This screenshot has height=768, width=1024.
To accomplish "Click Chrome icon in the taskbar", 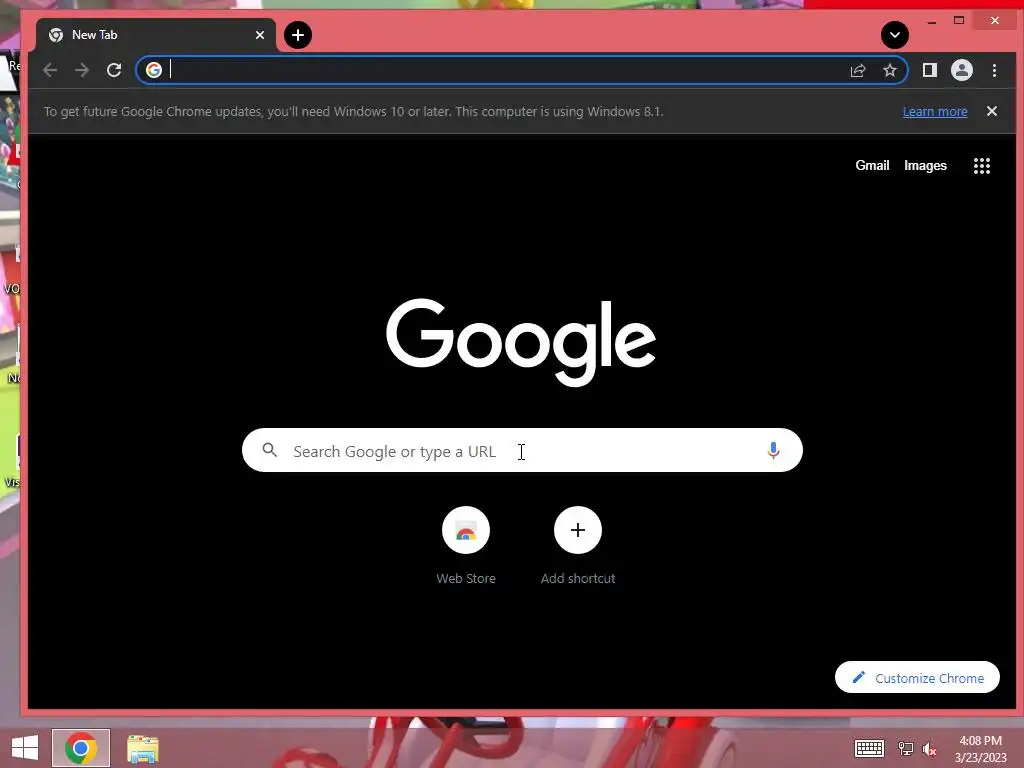I will [81, 748].
